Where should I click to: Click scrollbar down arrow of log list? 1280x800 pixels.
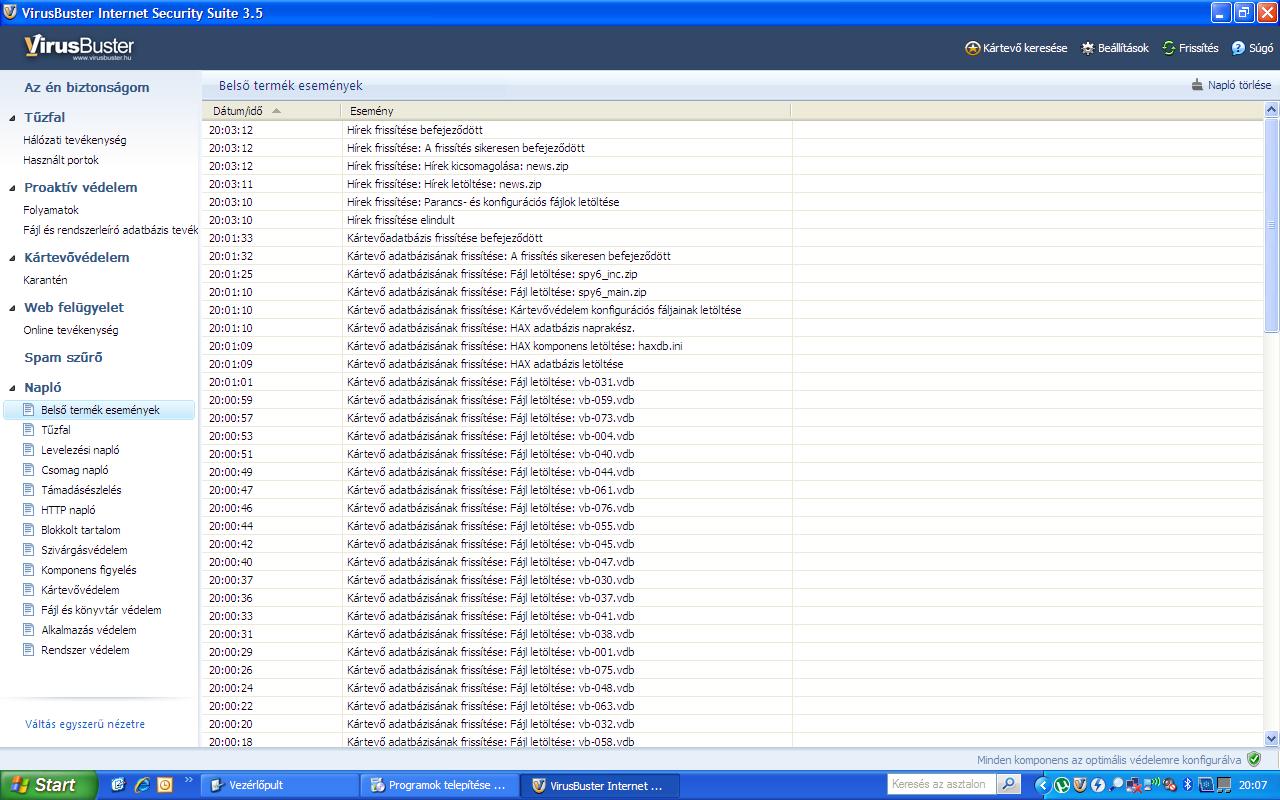tap(1272, 738)
